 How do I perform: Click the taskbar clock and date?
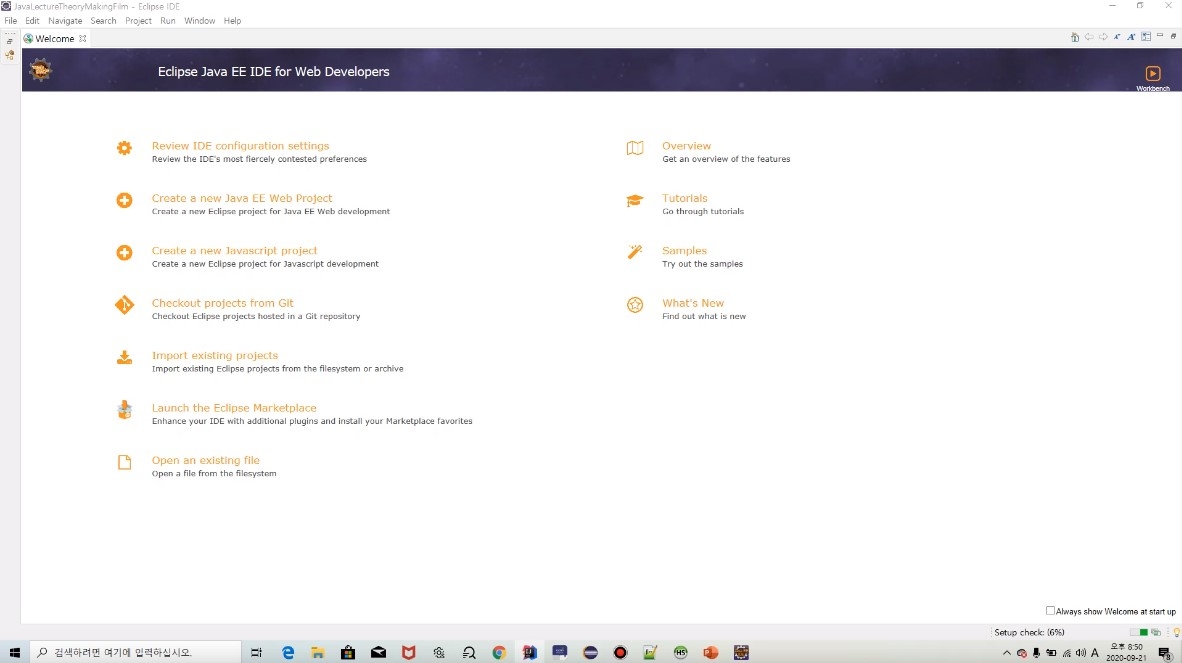pyautogui.click(x=1126, y=652)
